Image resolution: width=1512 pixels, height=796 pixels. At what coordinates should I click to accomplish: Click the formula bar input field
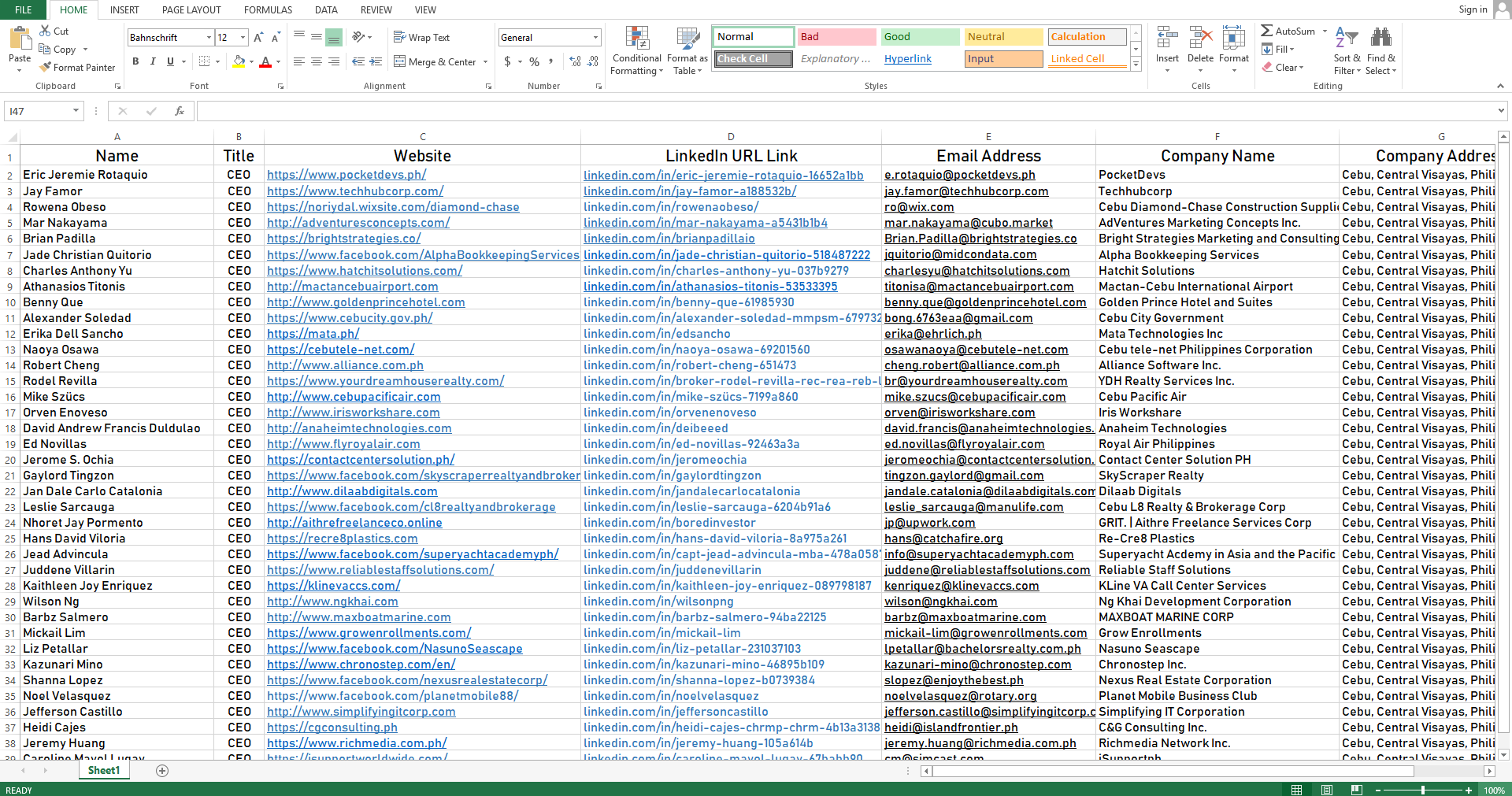pyautogui.click(x=846, y=111)
